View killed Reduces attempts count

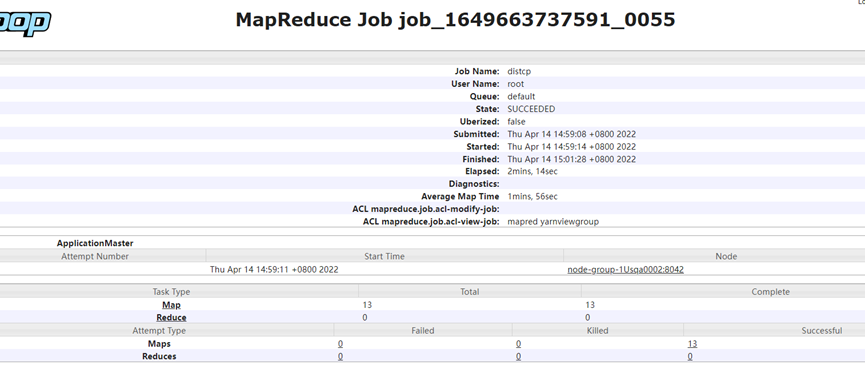(518, 356)
